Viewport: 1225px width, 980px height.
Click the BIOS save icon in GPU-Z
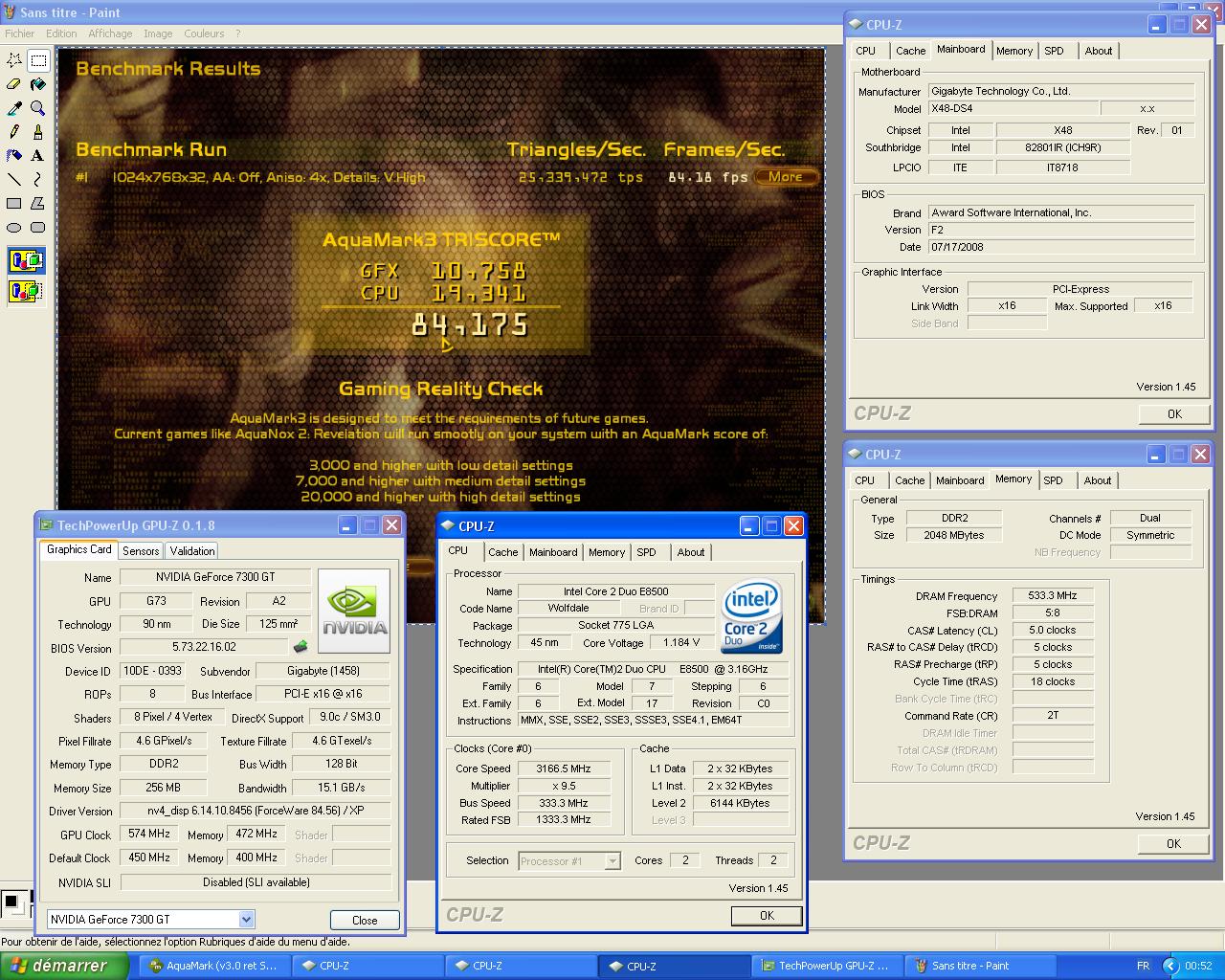[301, 647]
